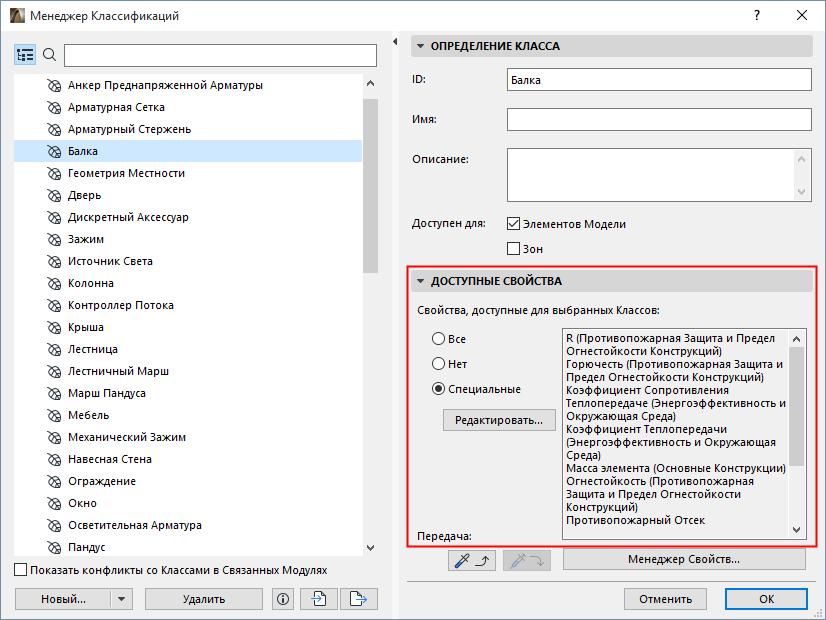Toggle the tree view icon above list
The height and width of the screenshot is (620, 826).
[x=25, y=55]
